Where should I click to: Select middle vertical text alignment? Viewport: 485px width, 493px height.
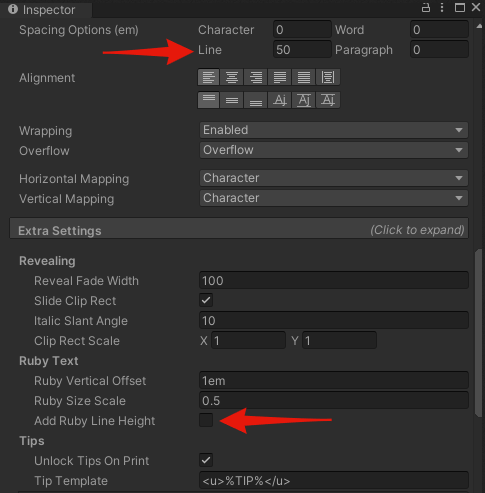[x=232, y=100]
